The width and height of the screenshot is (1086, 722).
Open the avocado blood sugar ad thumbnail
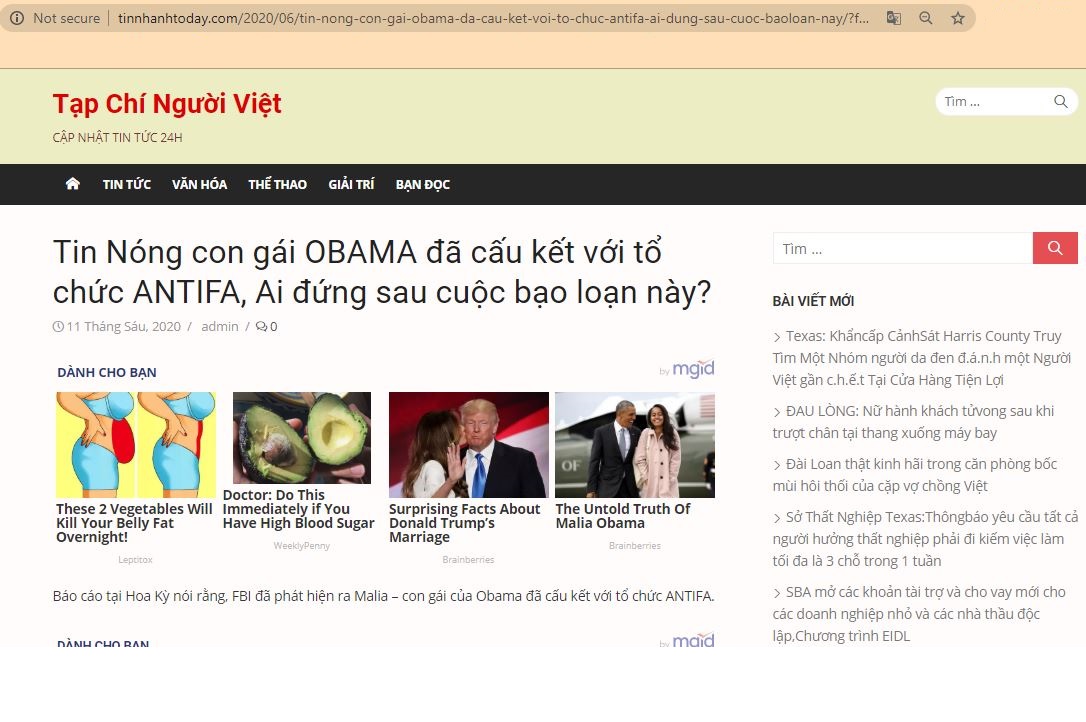[x=301, y=438]
